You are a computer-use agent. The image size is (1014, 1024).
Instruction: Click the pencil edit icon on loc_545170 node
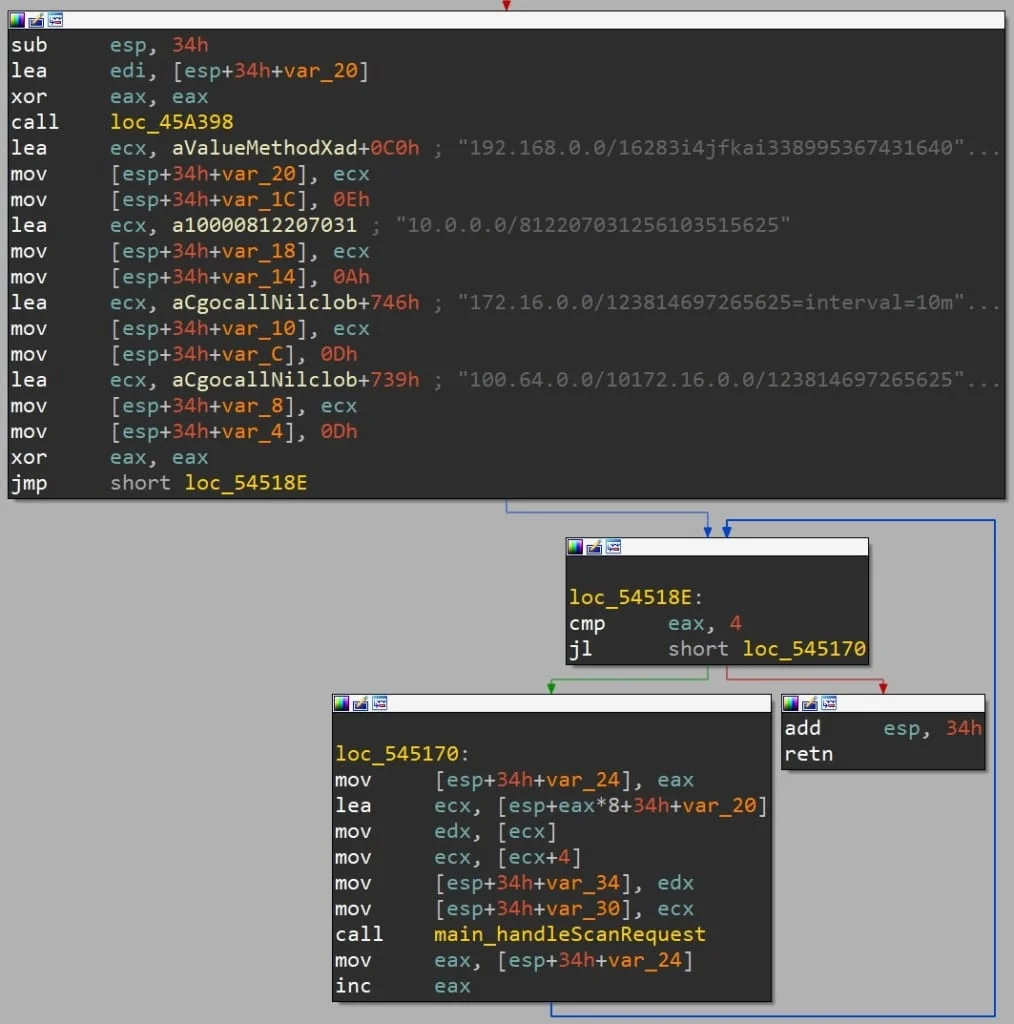click(360, 703)
